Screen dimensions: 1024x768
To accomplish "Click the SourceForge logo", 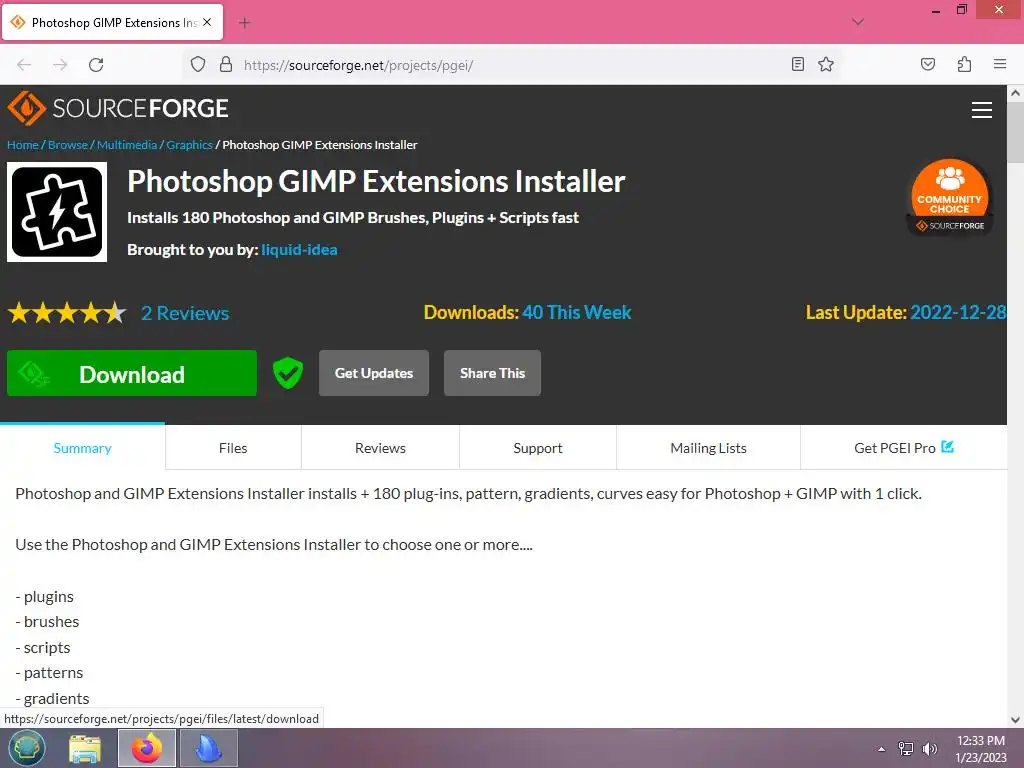I will [x=118, y=108].
